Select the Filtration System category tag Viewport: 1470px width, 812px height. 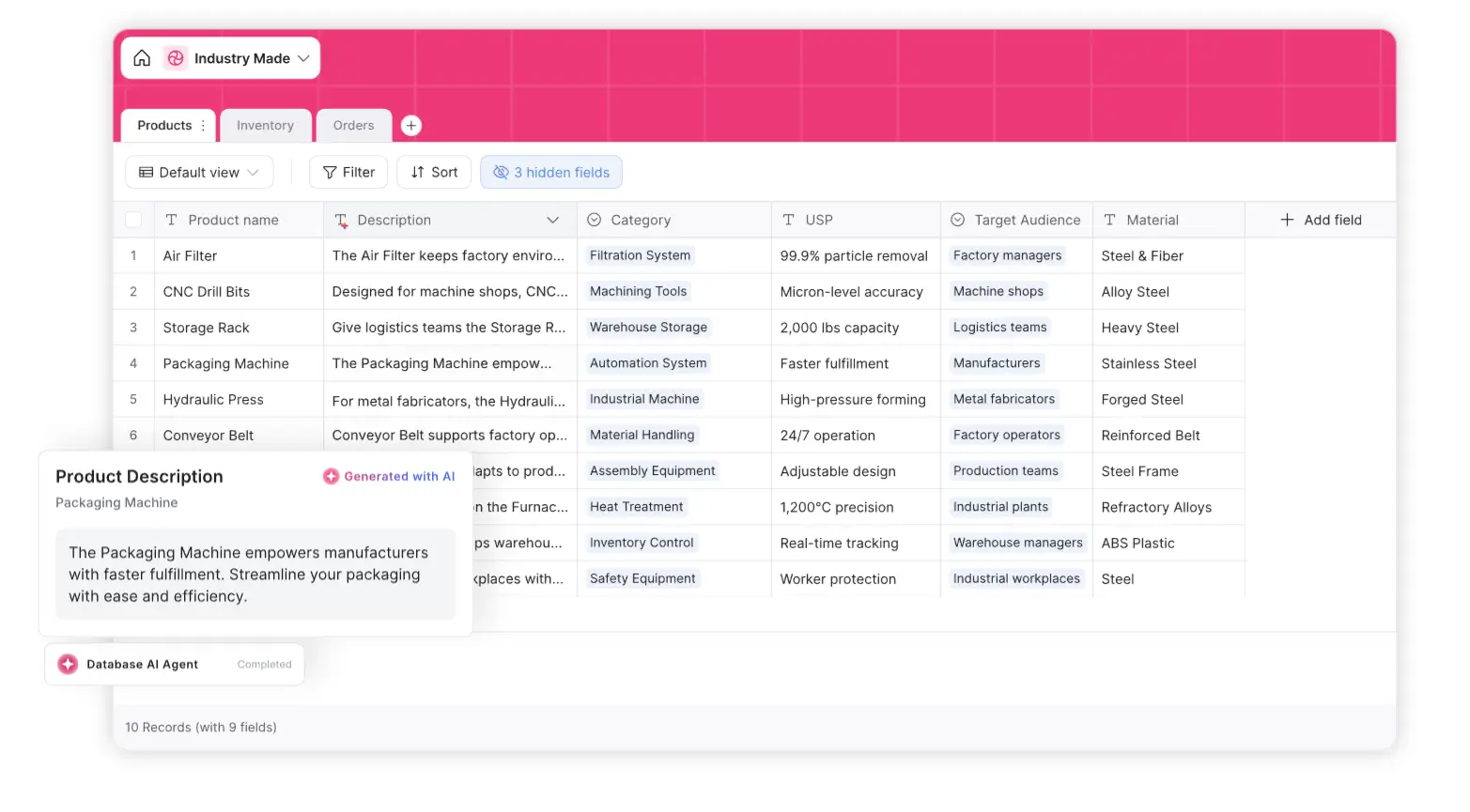coord(640,255)
